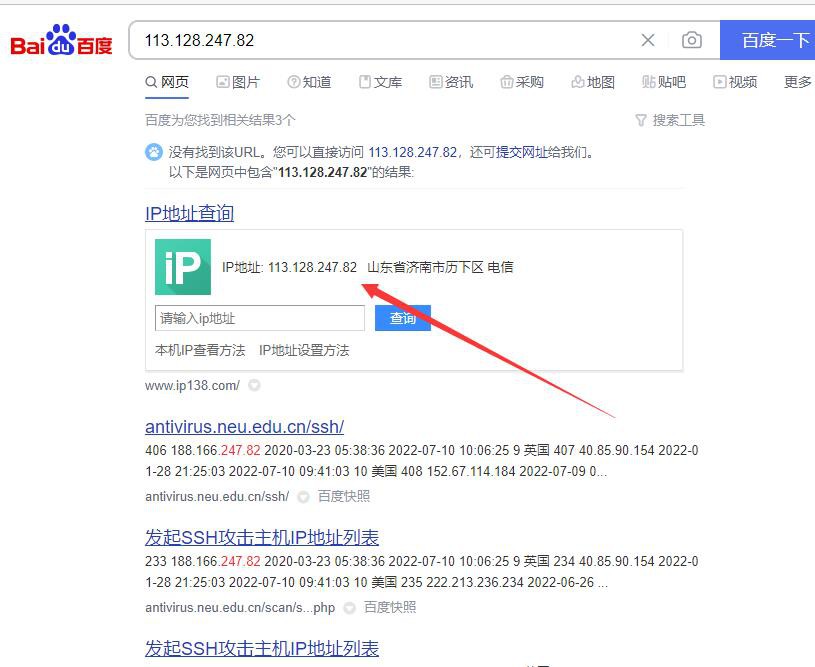Image resolution: width=815 pixels, height=667 pixels.
Task: Go to the 采购 tab
Action: 521,82
